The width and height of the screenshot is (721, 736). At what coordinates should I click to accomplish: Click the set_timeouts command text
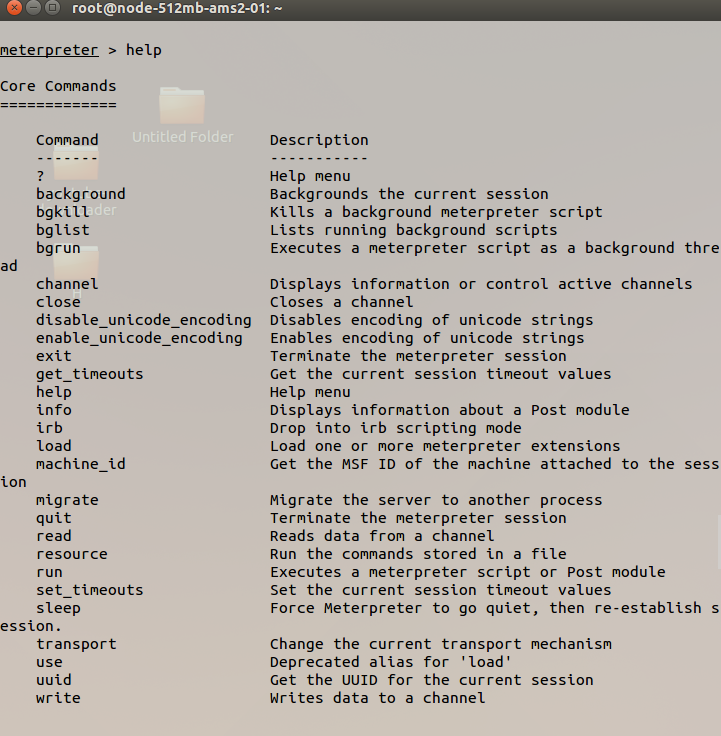[x=89, y=590]
